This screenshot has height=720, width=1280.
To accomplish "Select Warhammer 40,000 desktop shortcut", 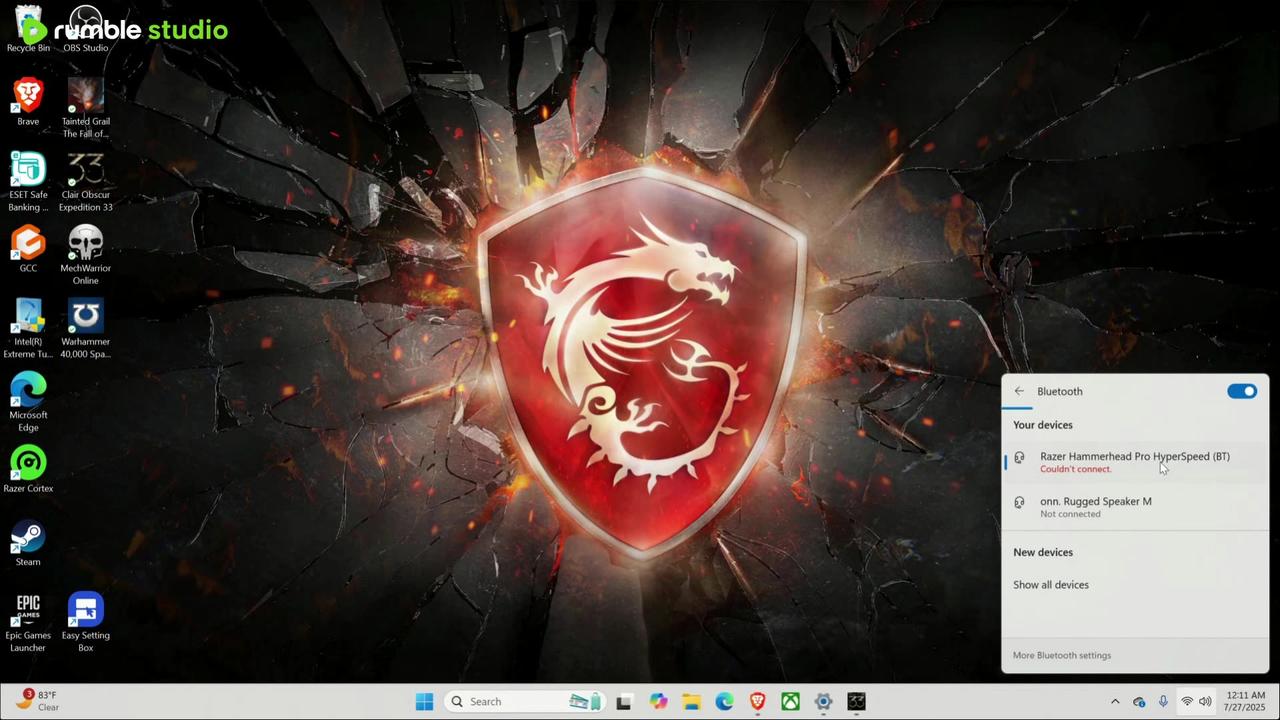I will 86,329.
